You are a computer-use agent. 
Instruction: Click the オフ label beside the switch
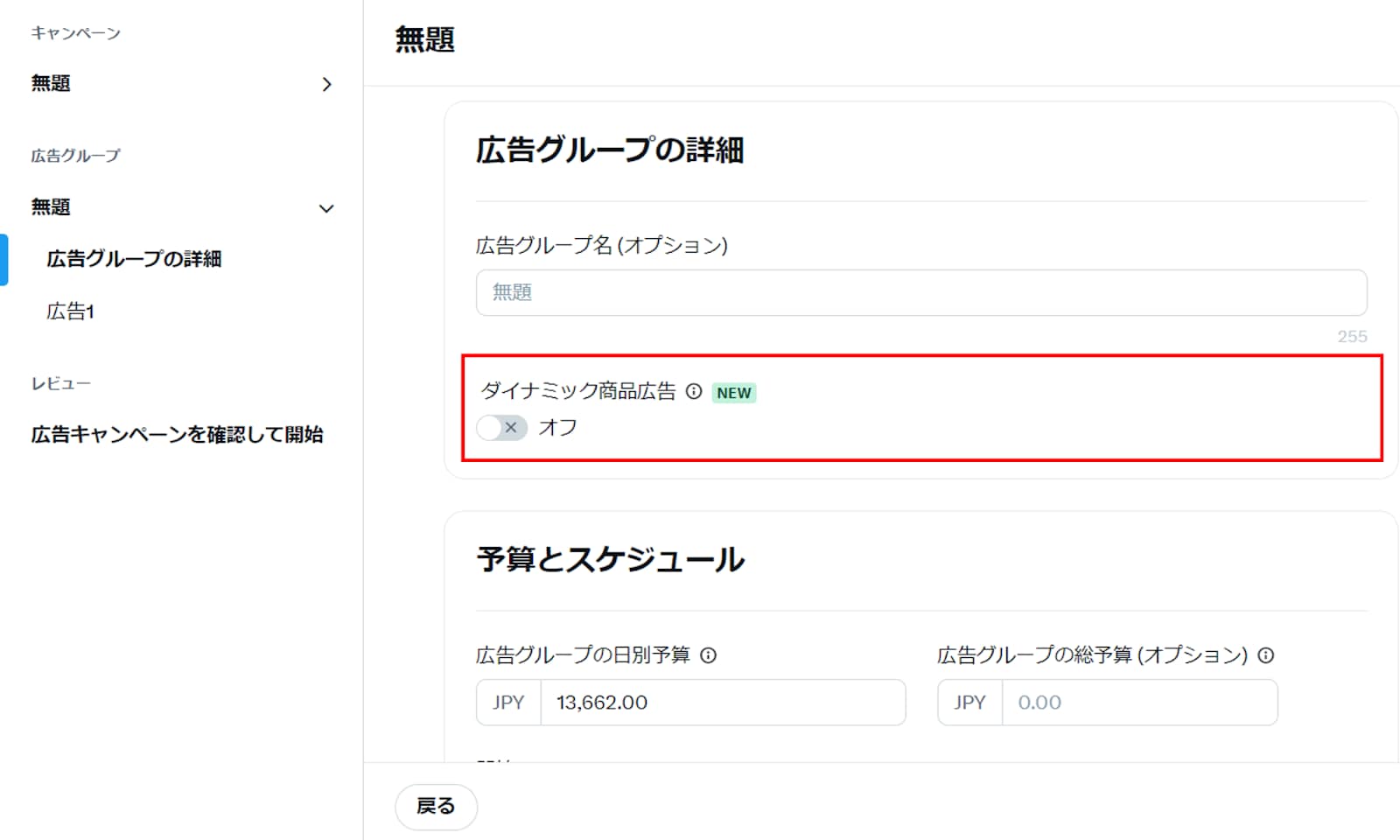coord(557,428)
